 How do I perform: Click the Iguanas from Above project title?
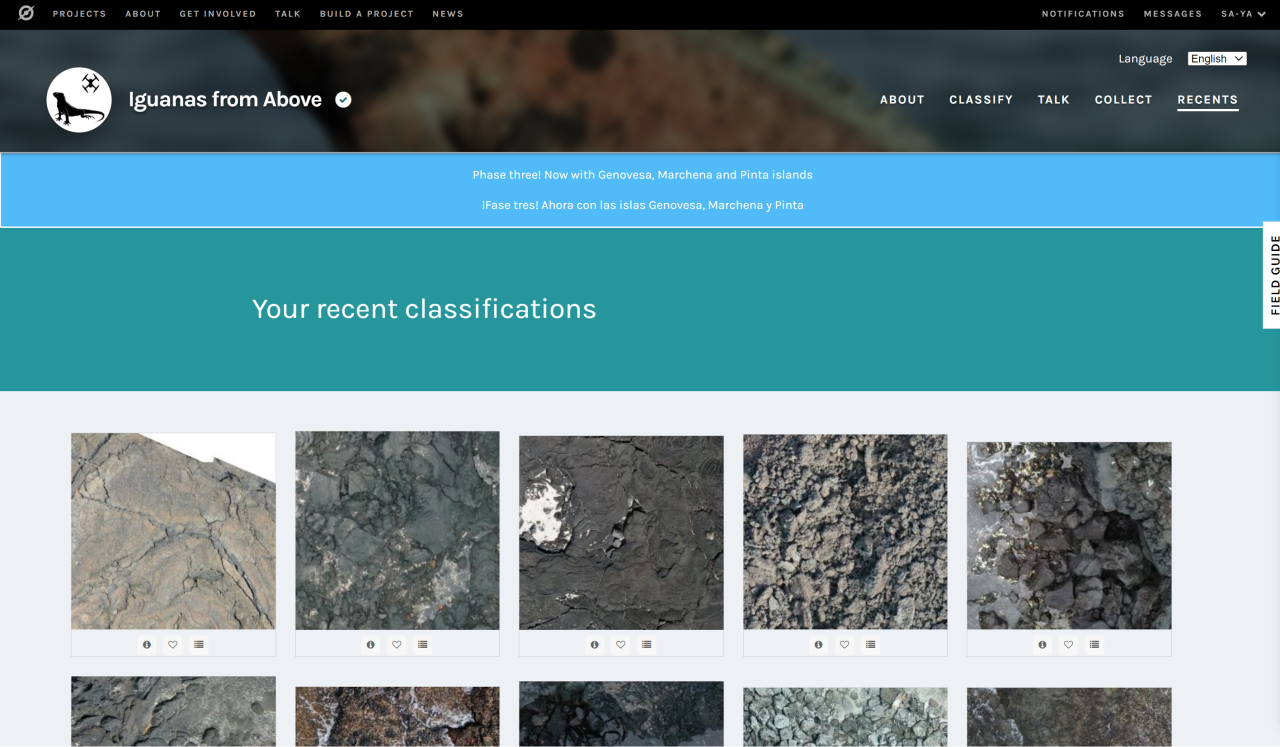(x=225, y=99)
